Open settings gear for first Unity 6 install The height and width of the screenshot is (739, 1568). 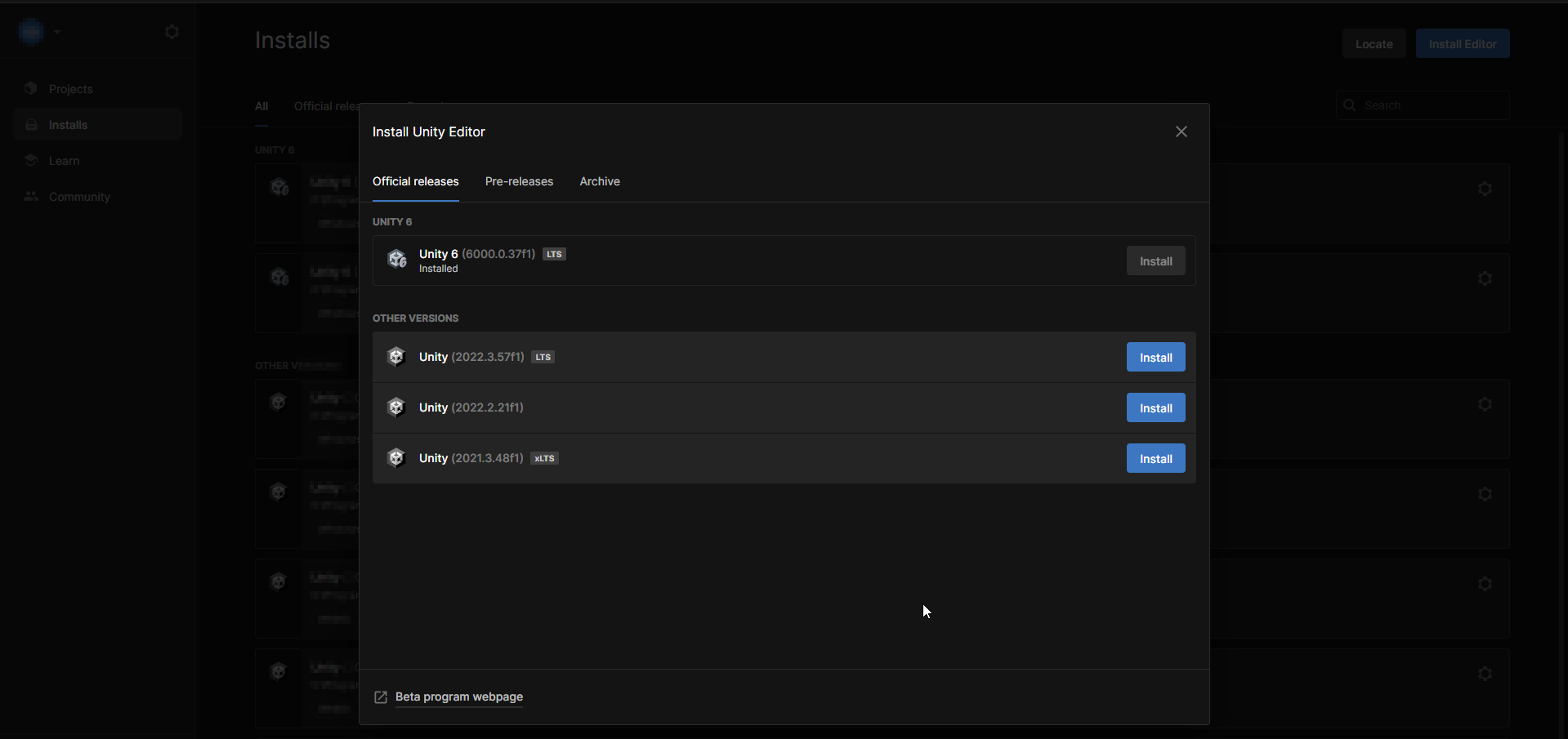pyautogui.click(x=1485, y=189)
